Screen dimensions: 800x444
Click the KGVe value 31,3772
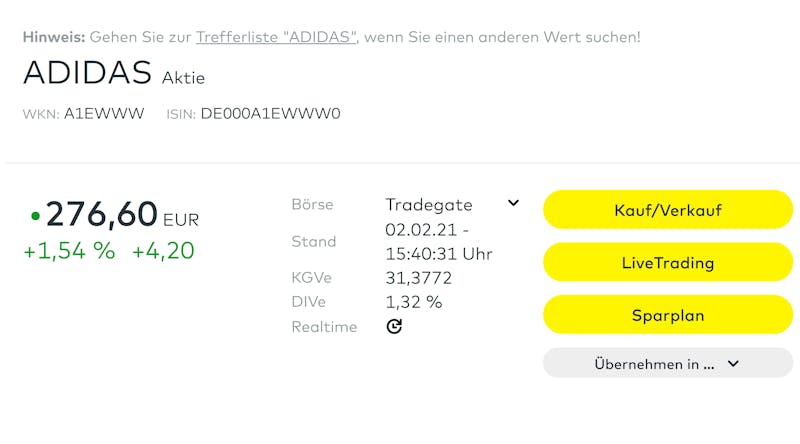coord(419,278)
